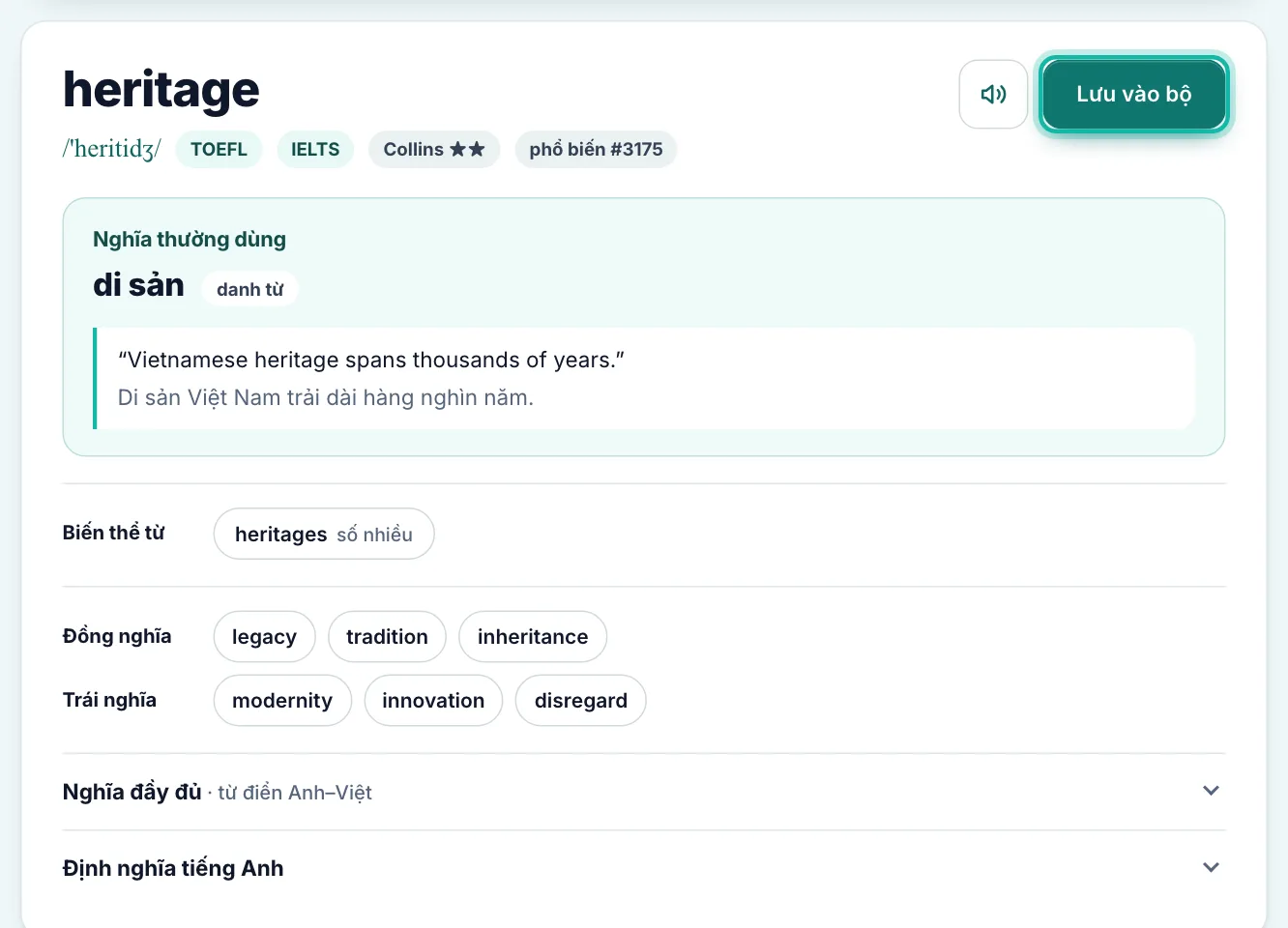Screen dimensions: 1288x928
Task: Click the Nghĩa thường dùng heading
Action: [190, 239]
